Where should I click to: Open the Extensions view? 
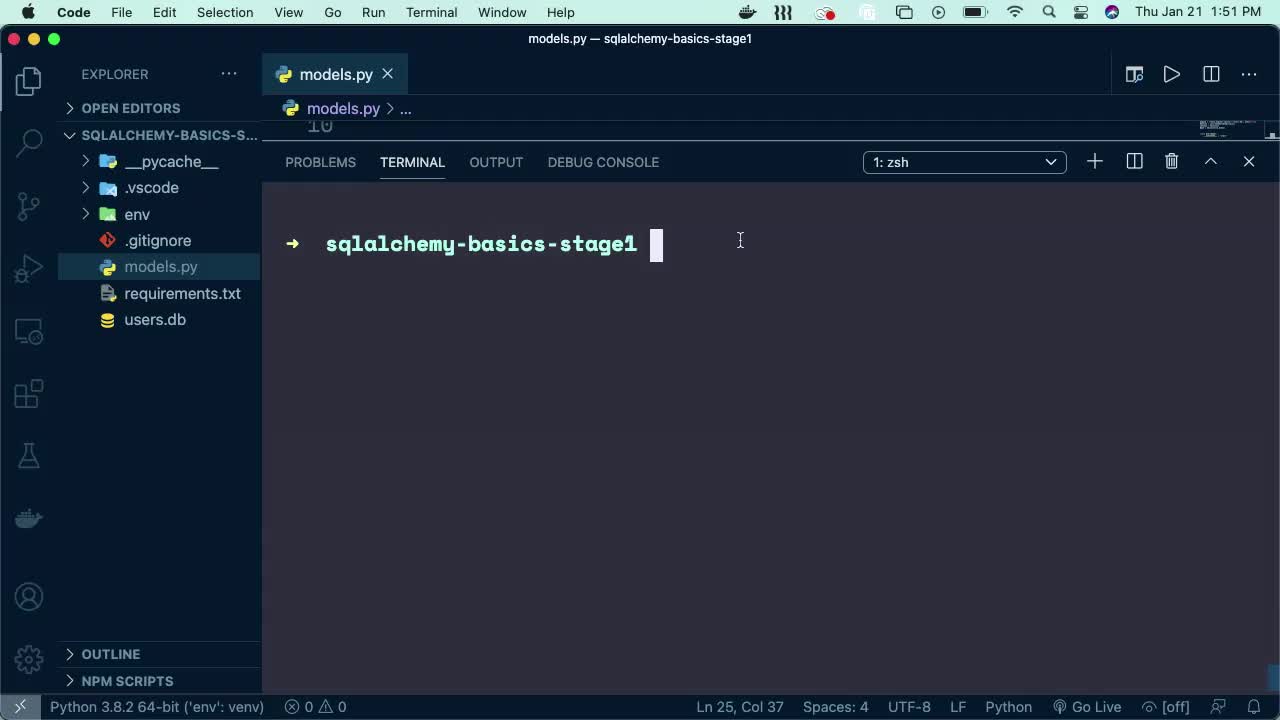(29, 393)
